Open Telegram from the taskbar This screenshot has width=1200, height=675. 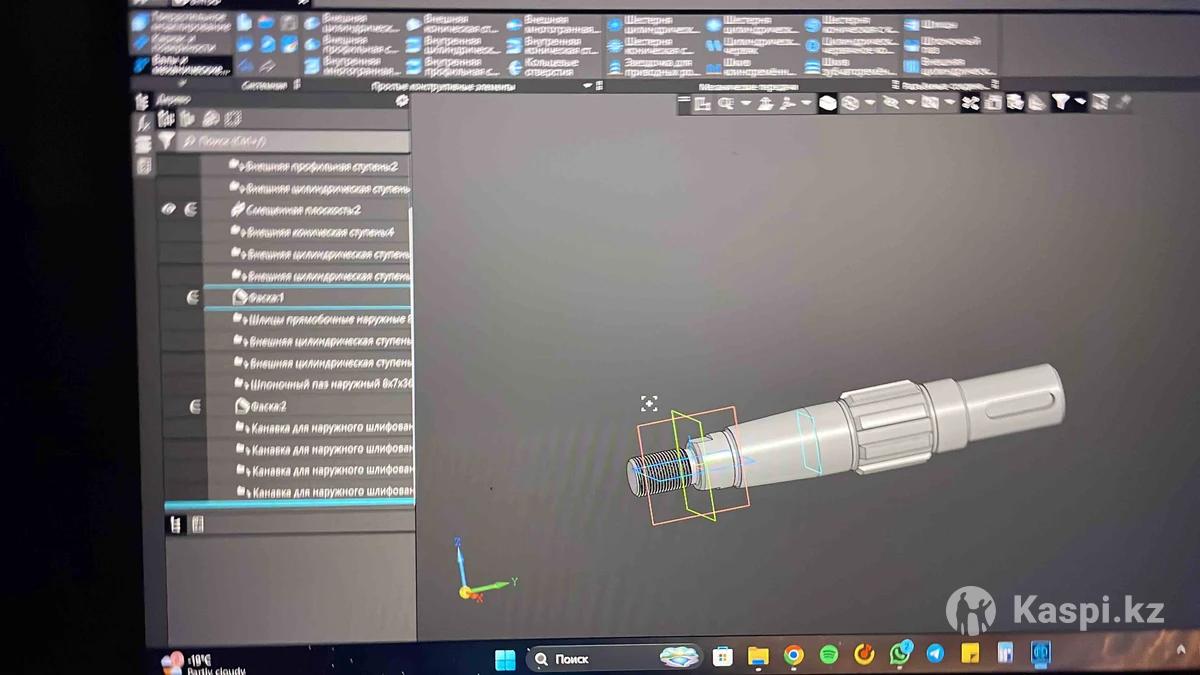click(934, 654)
